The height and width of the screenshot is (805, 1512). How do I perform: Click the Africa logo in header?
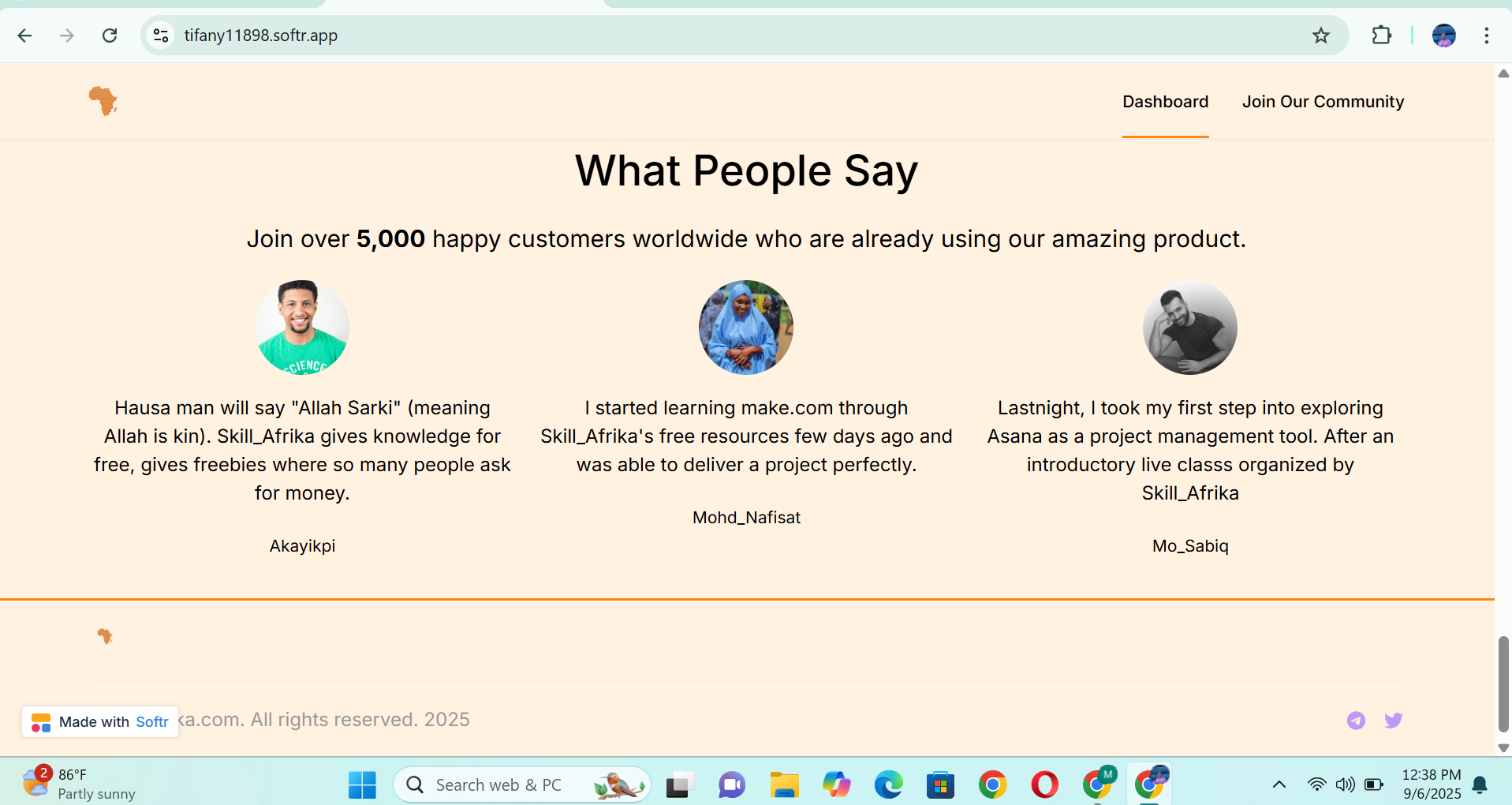point(103,101)
